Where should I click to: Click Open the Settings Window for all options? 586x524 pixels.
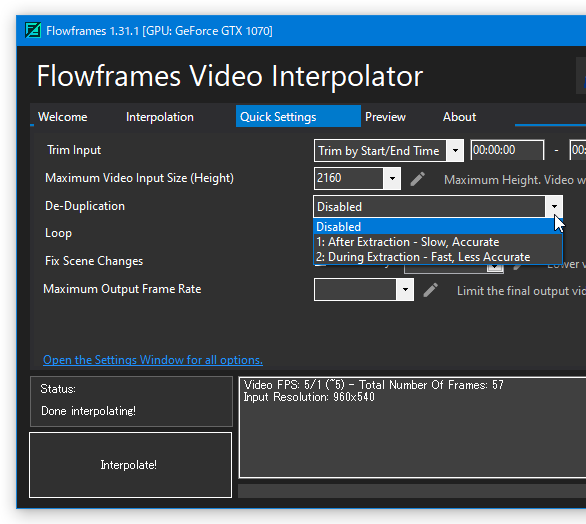point(153,360)
